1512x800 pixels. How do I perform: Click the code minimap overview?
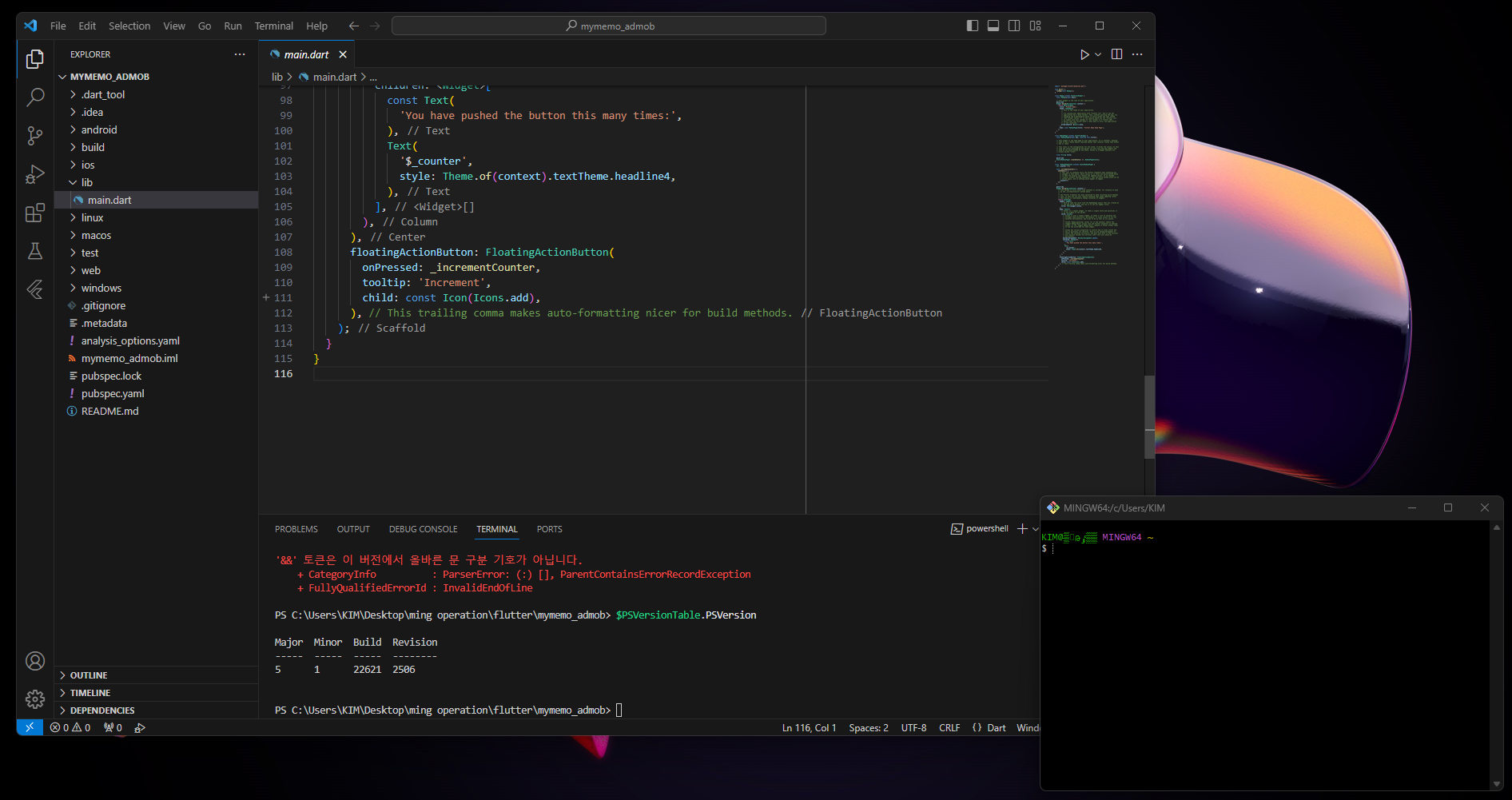(1087, 176)
